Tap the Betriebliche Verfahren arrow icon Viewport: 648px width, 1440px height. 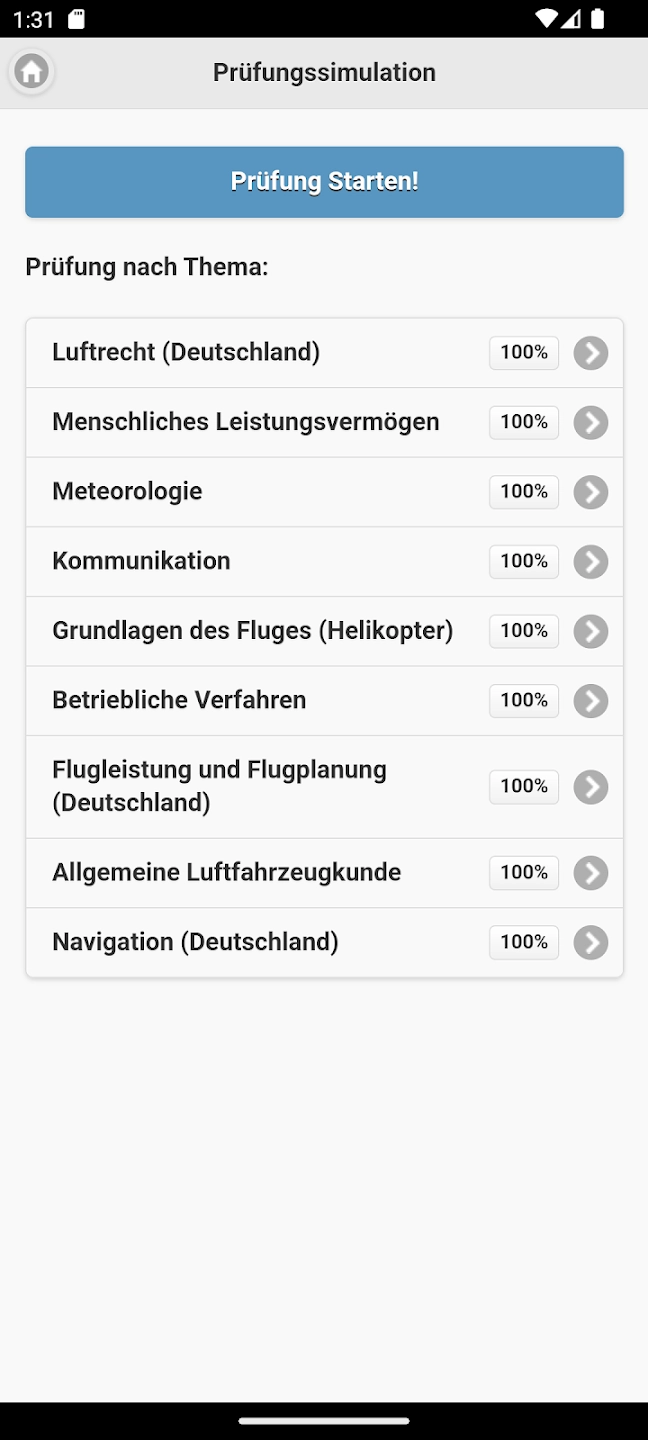[591, 701]
